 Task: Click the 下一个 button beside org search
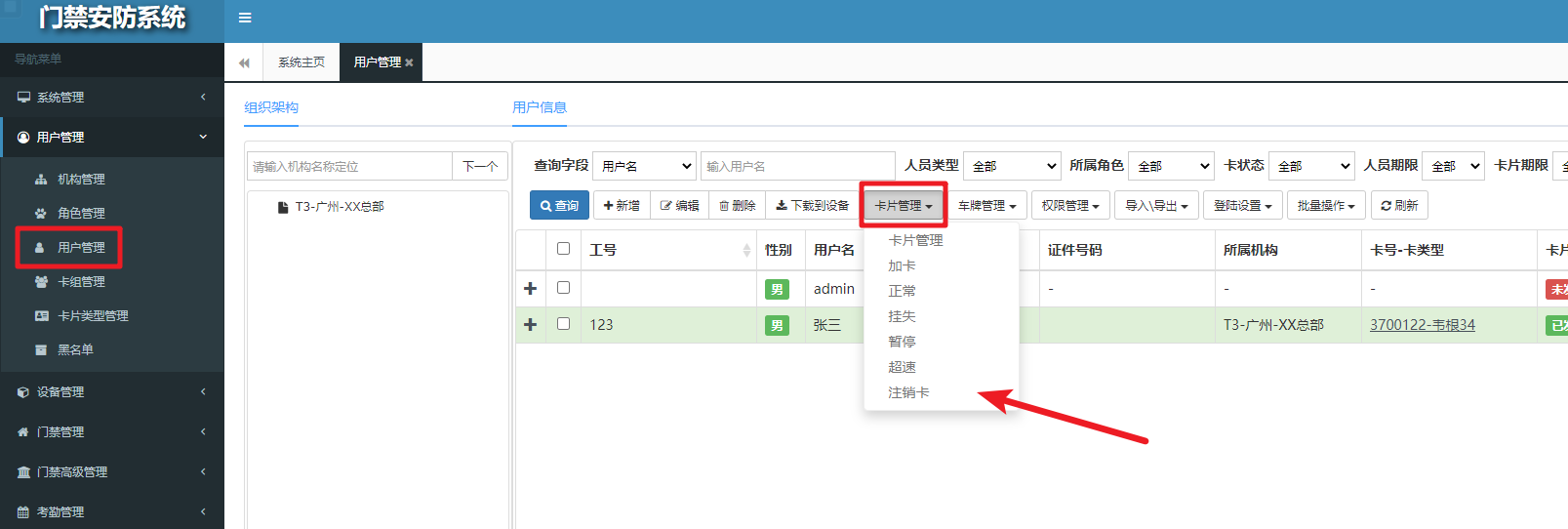click(480, 166)
